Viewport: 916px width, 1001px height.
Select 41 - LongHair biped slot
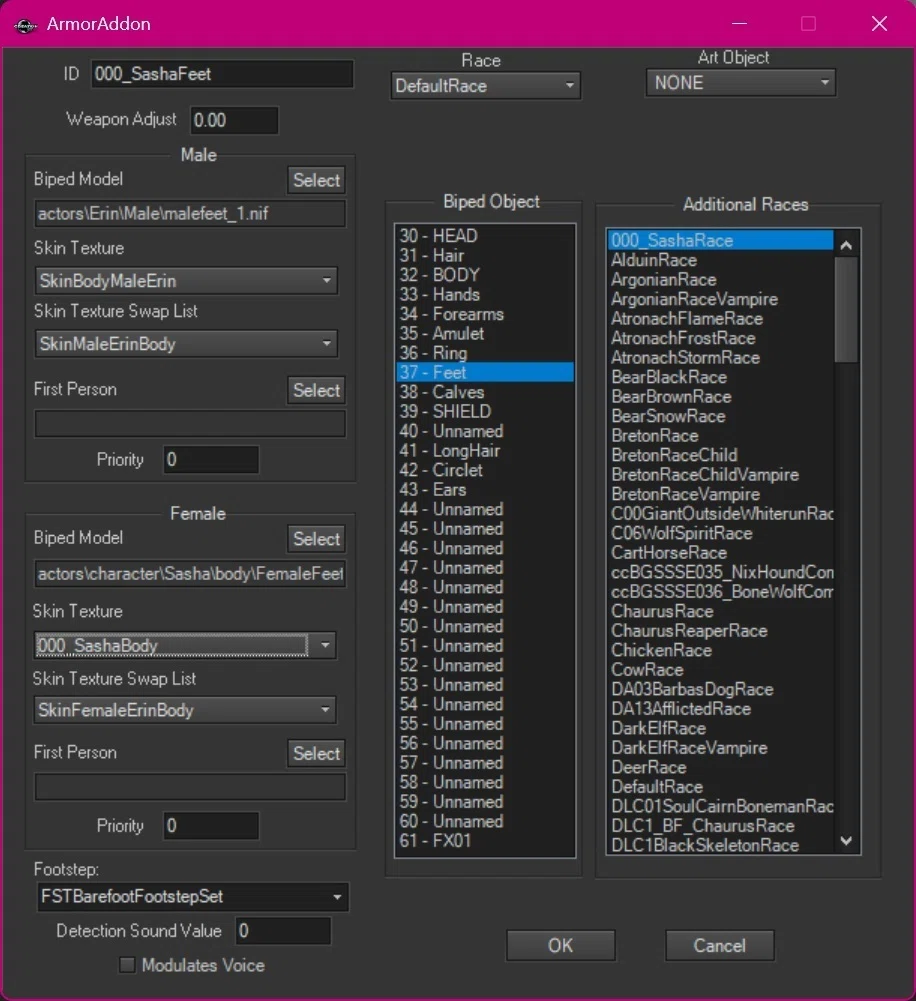pyautogui.click(x=485, y=451)
